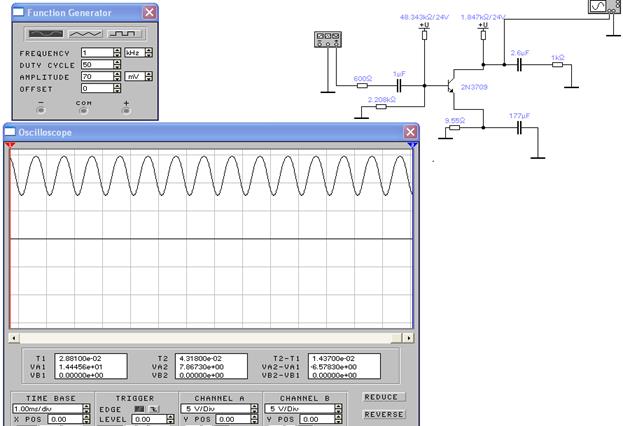
Task: Click the function generator COM terminal
Action: tap(83, 110)
